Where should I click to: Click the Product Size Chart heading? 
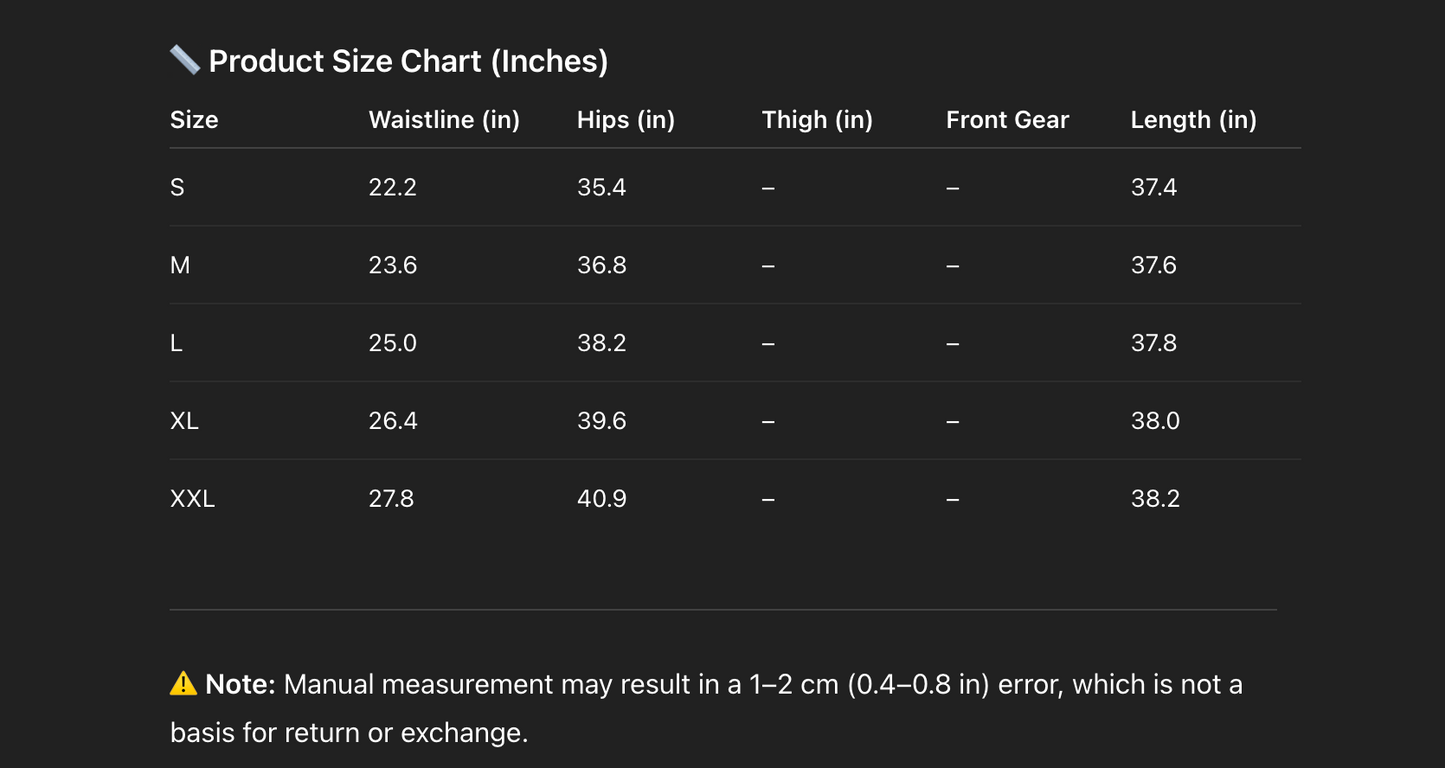(x=408, y=61)
